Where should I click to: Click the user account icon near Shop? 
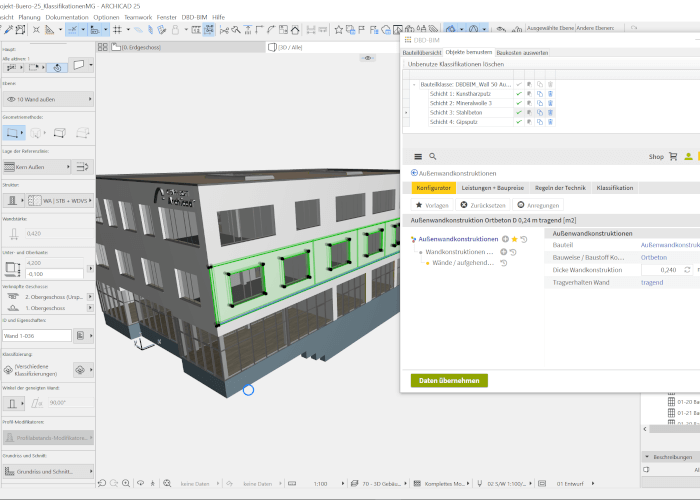[688, 157]
